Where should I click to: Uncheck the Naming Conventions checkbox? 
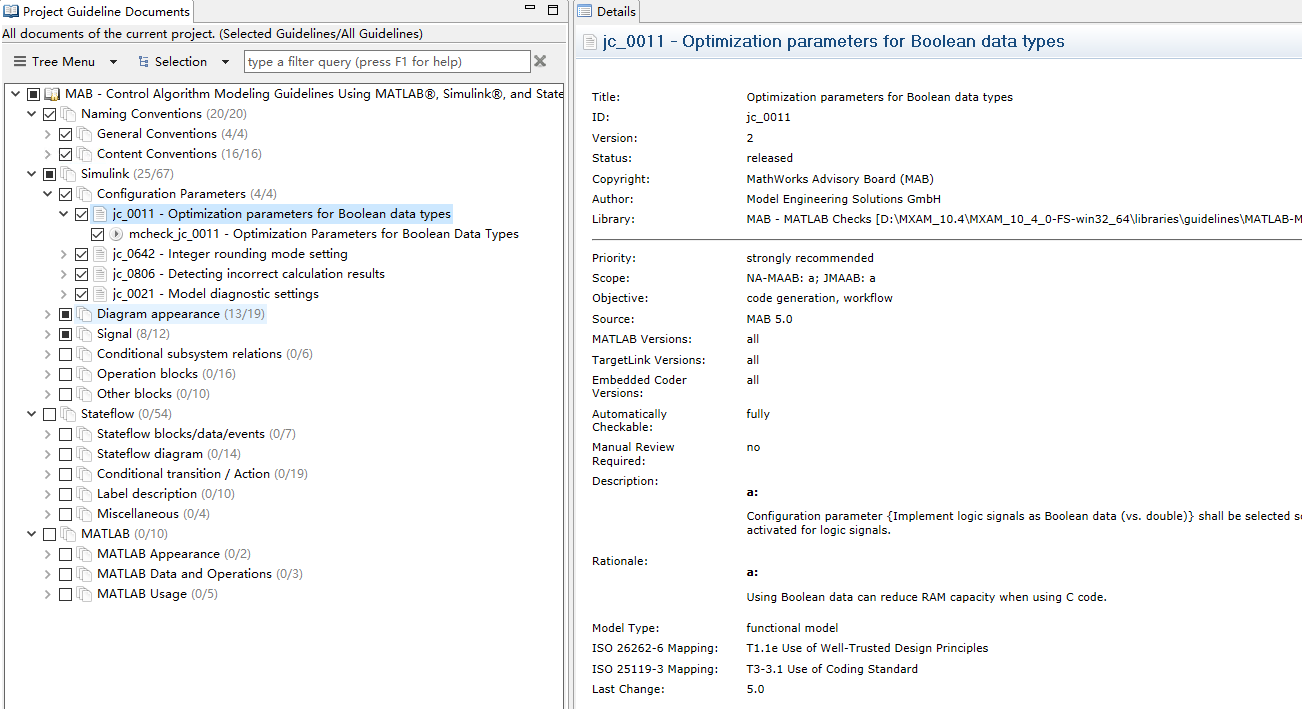pos(50,114)
